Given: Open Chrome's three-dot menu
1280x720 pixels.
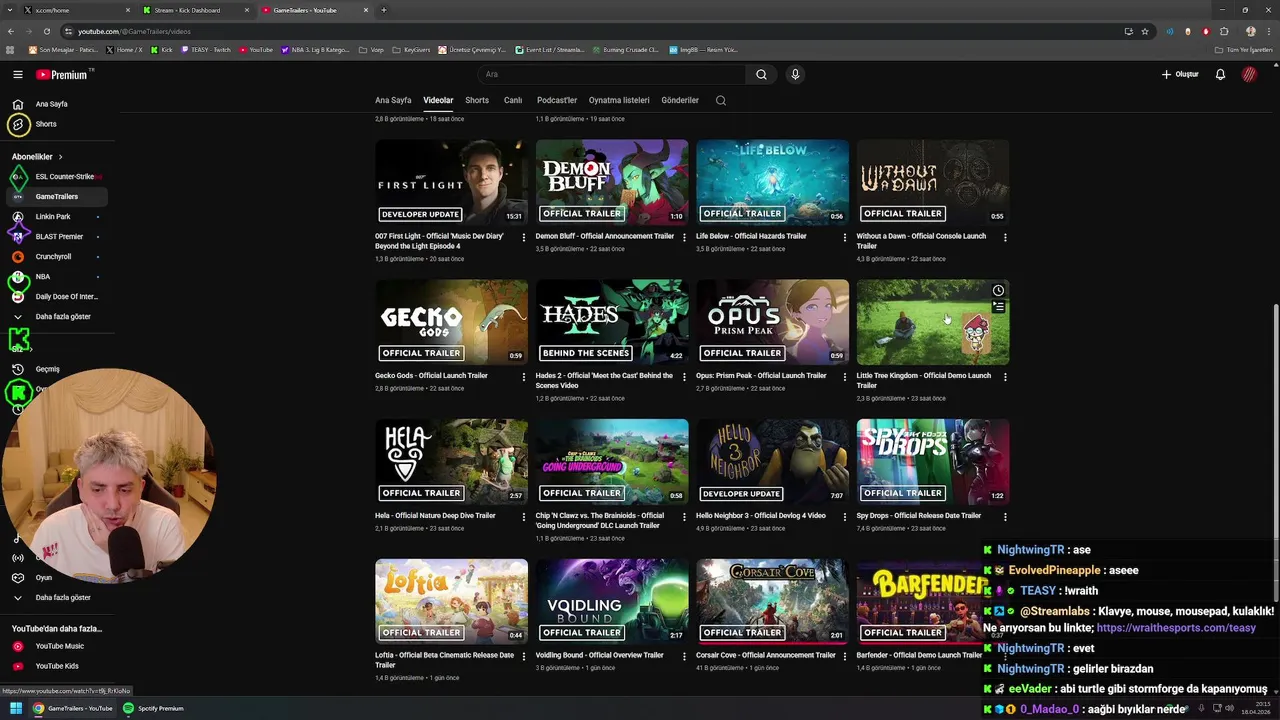Looking at the screenshot, I should pos(1268,31).
